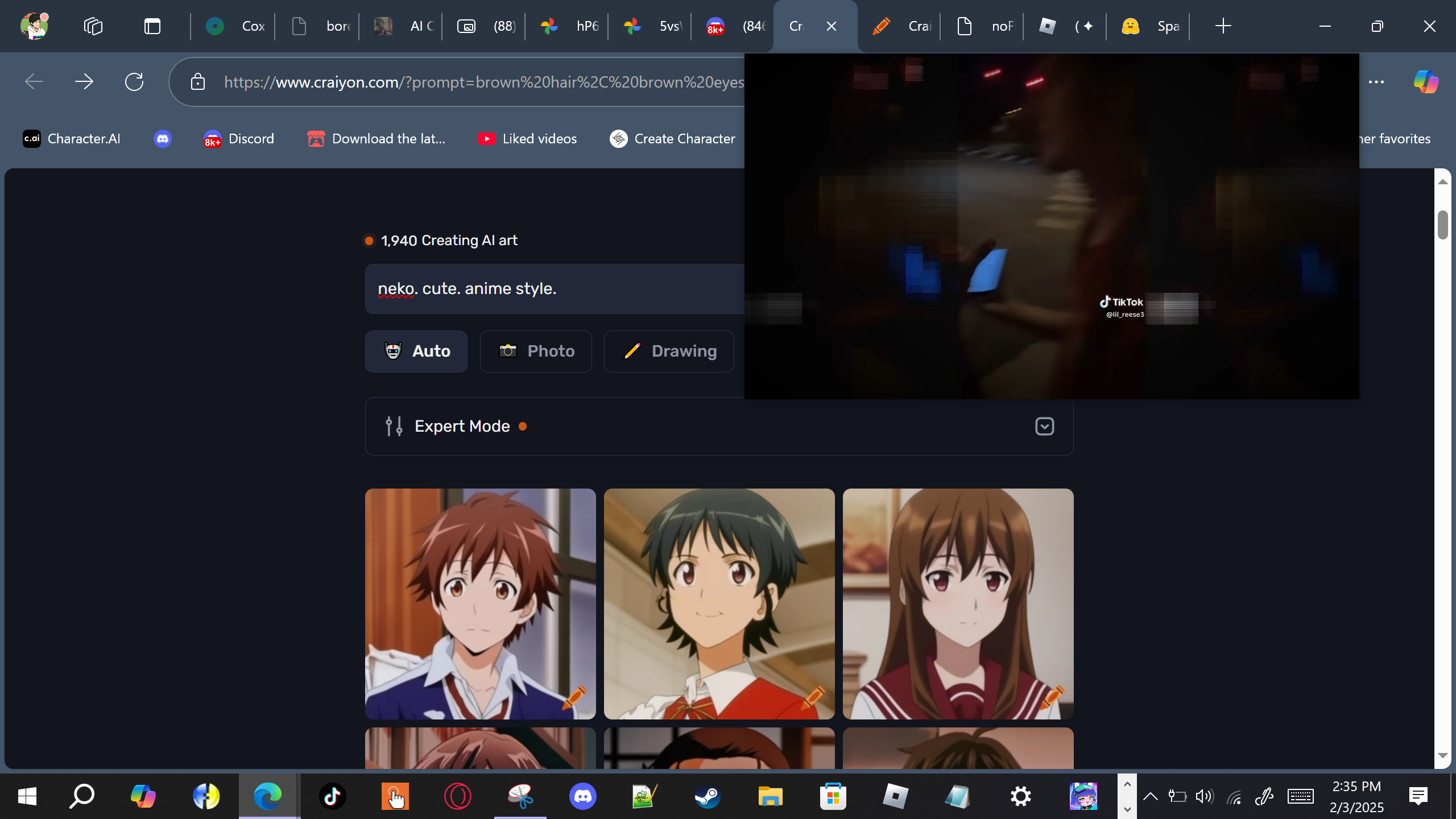Open the taskbar clock and calendar
This screenshot has width=1456, height=819.
coord(1357,796)
